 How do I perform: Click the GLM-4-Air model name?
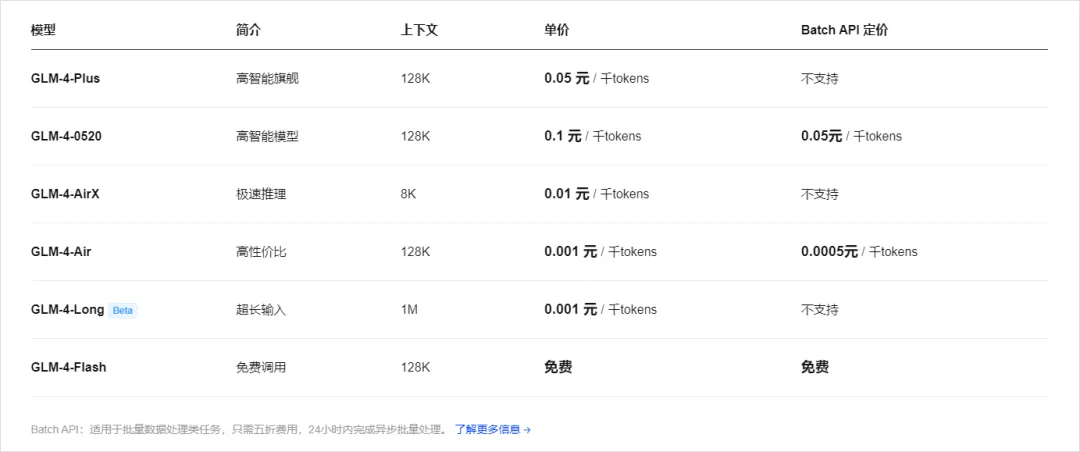(x=59, y=252)
